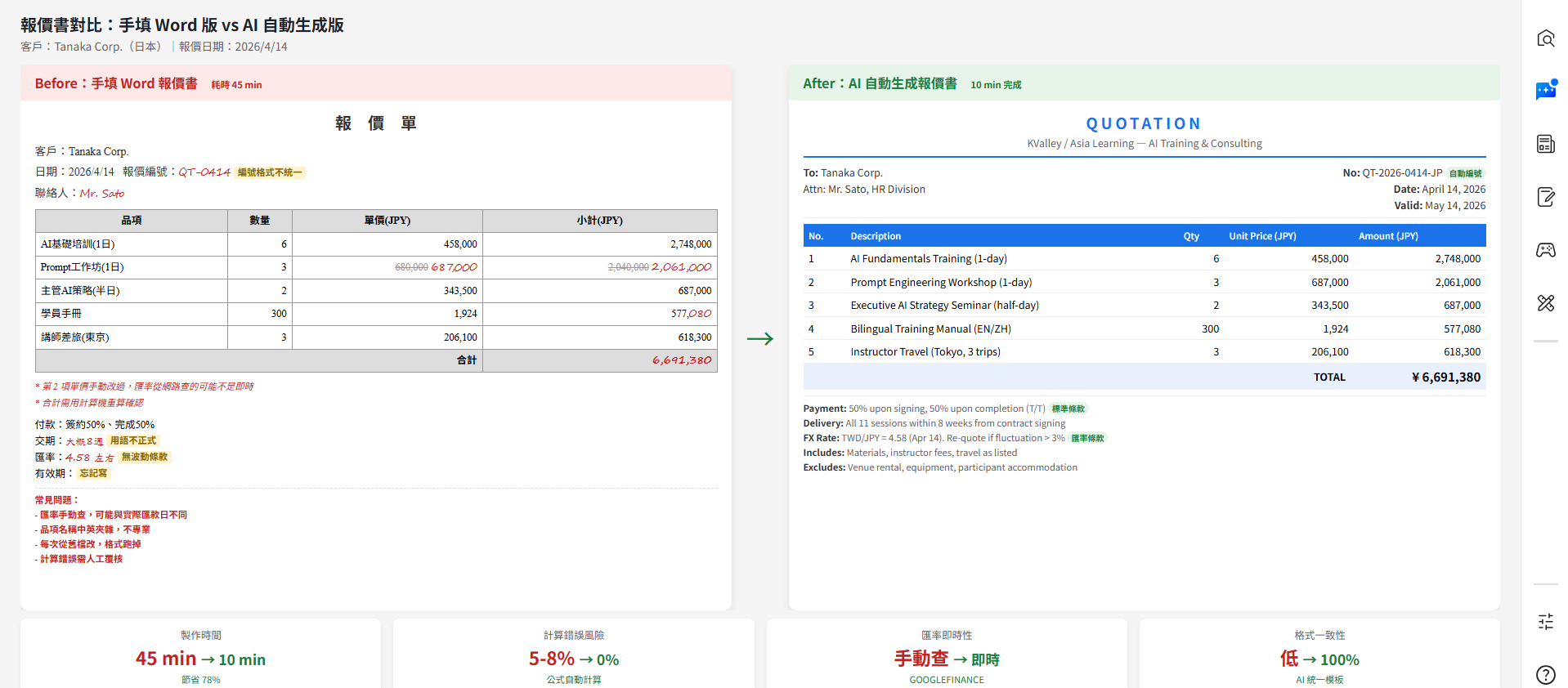
Task: Click the 用語不正式 yellow tag
Action: (x=133, y=440)
